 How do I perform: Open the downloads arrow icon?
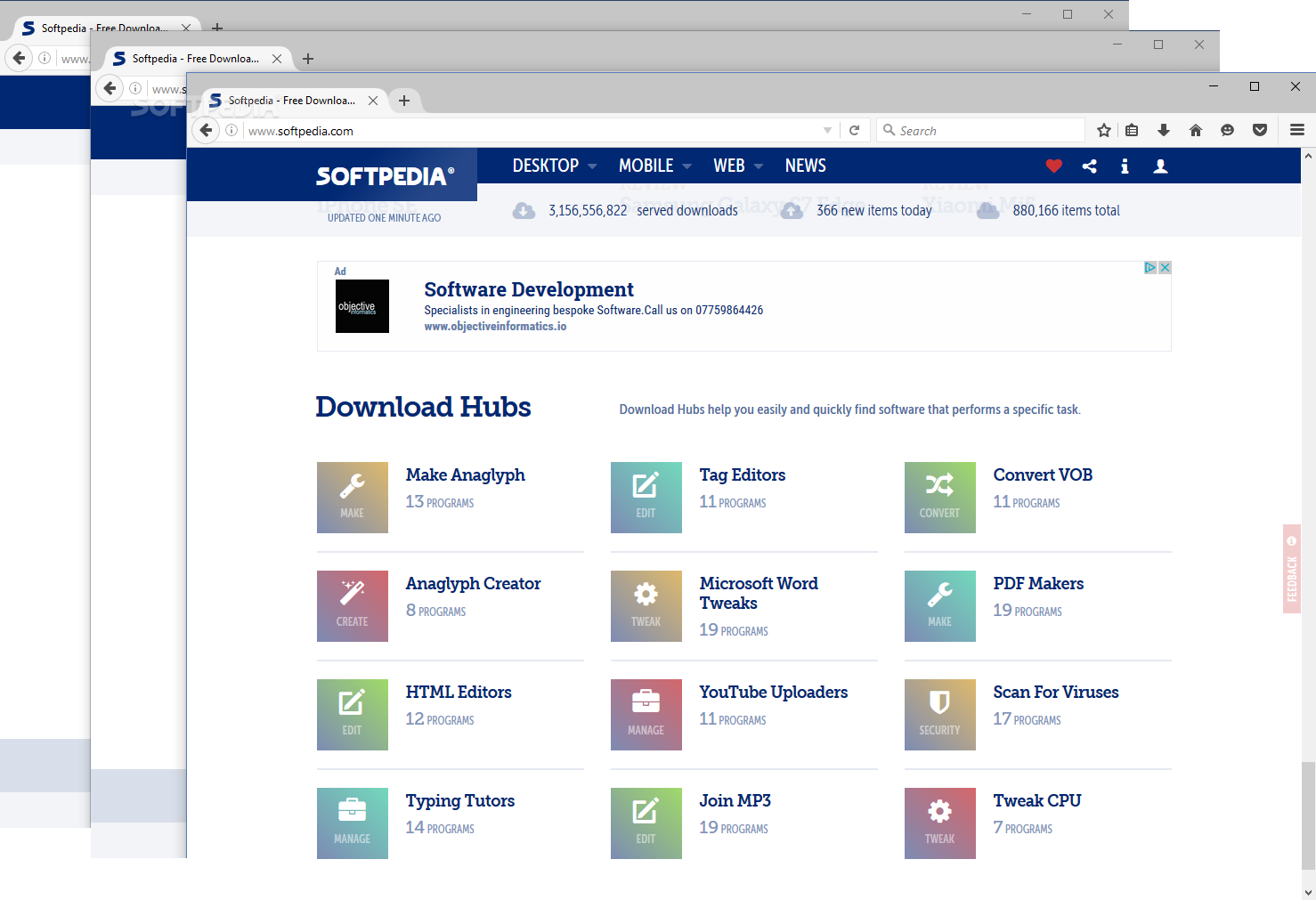(1164, 131)
